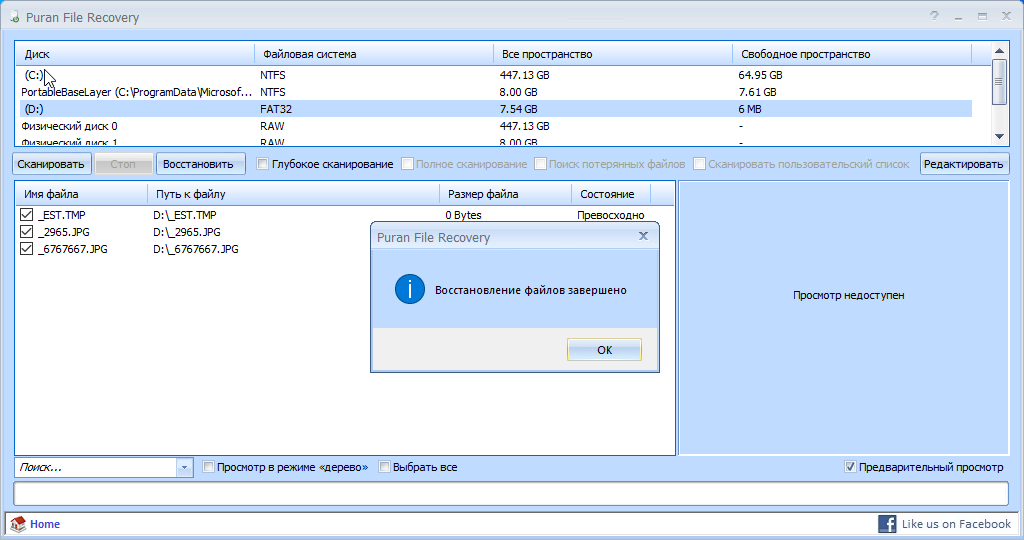Open the Редактировать button
The width and height of the screenshot is (1024, 540).
coord(964,164)
